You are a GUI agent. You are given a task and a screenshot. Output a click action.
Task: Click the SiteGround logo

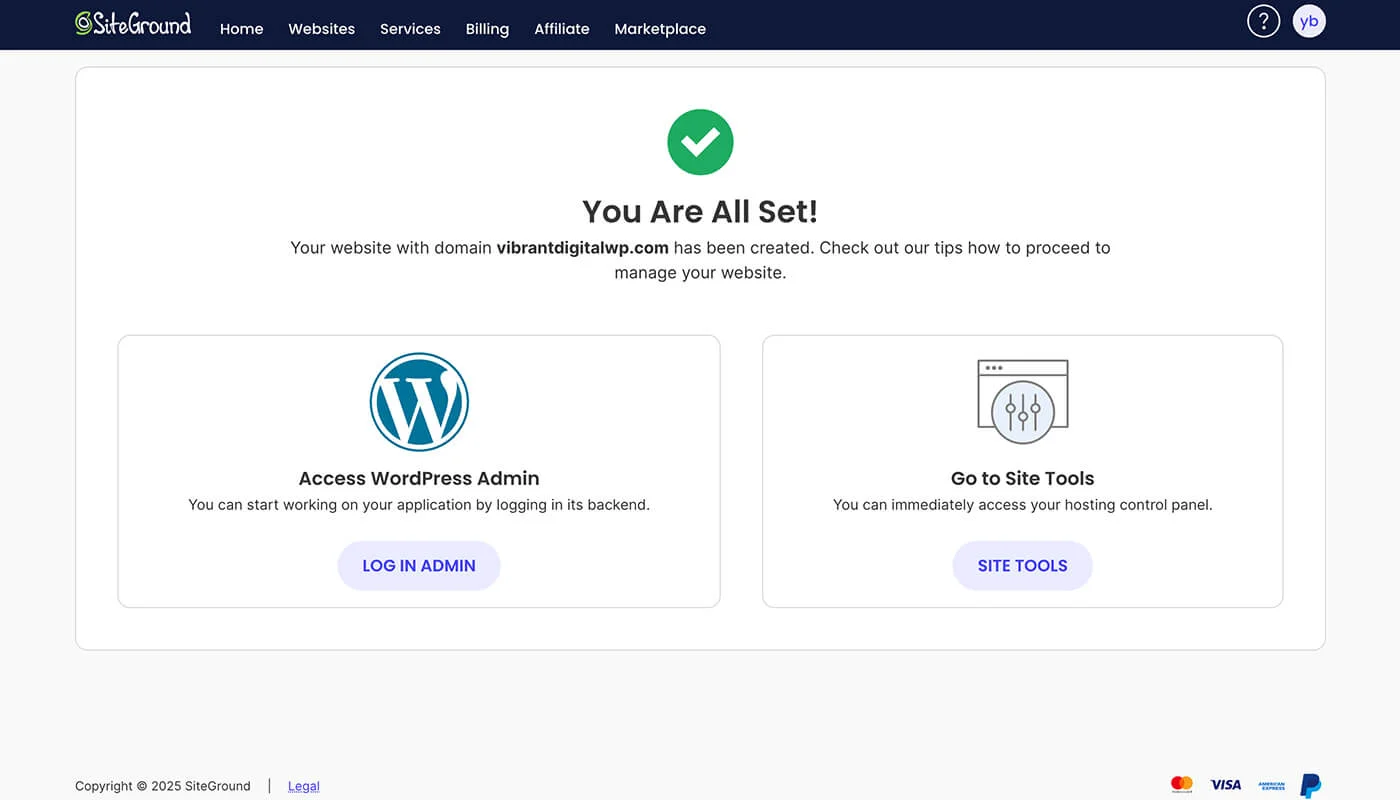click(133, 24)
